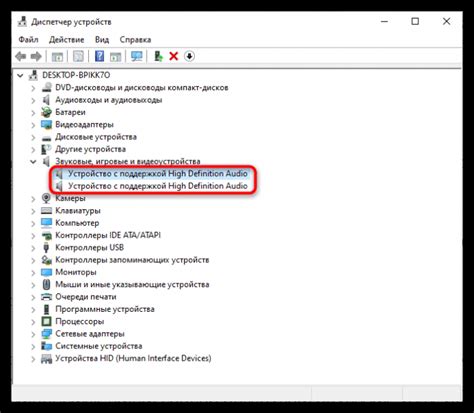
Task: Click the download arrow disable device icon
Action: point(189,56)
